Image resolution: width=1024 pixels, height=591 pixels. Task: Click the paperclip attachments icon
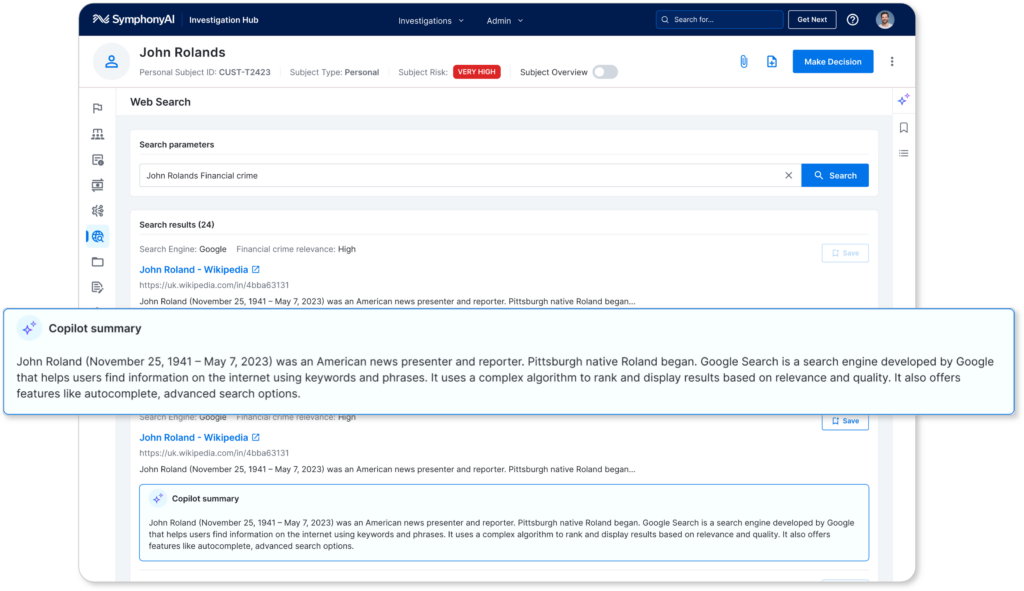[x=743, y=61]
